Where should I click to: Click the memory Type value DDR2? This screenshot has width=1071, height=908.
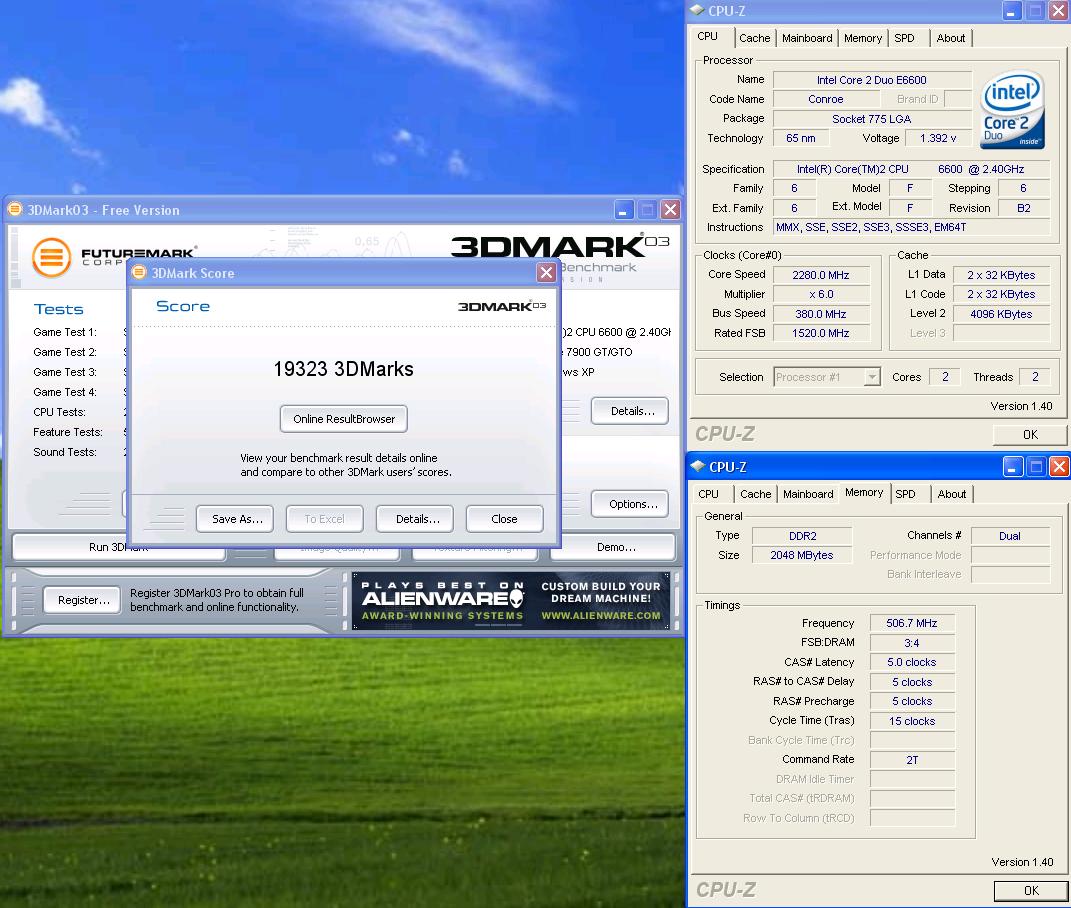coord(803,536)
